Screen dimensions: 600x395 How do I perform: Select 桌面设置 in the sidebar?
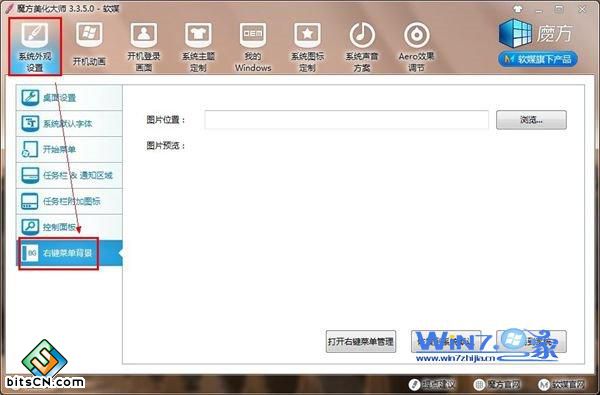69,98
